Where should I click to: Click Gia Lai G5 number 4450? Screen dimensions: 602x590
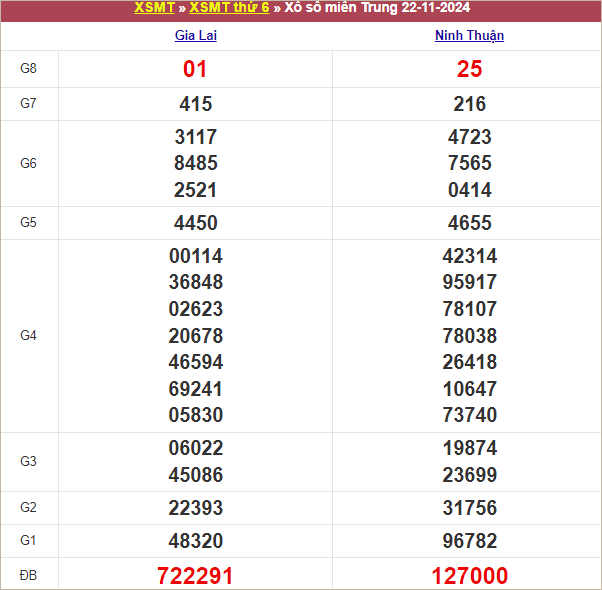[195, 223]
